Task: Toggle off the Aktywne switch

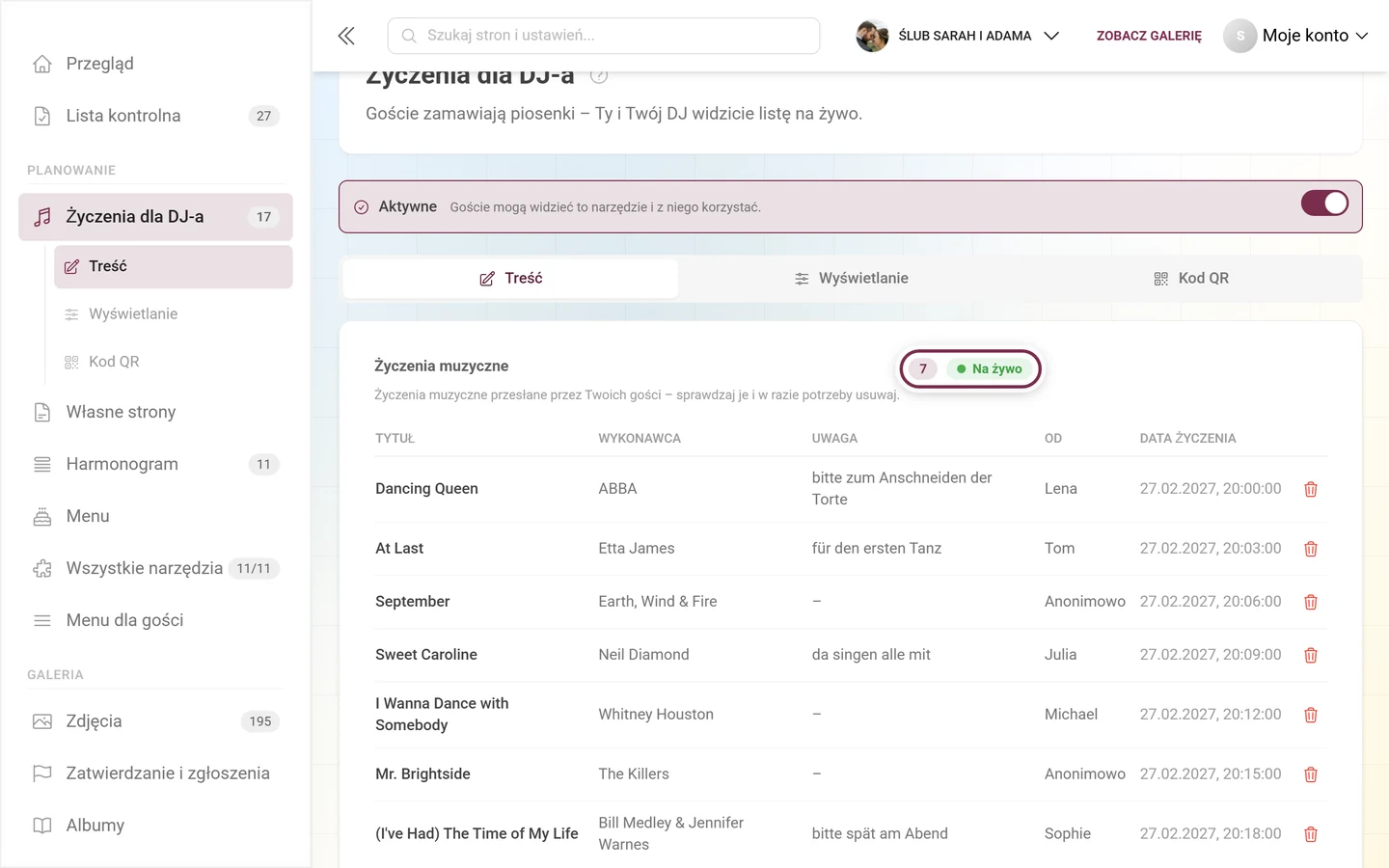Action: point(1324,203)
